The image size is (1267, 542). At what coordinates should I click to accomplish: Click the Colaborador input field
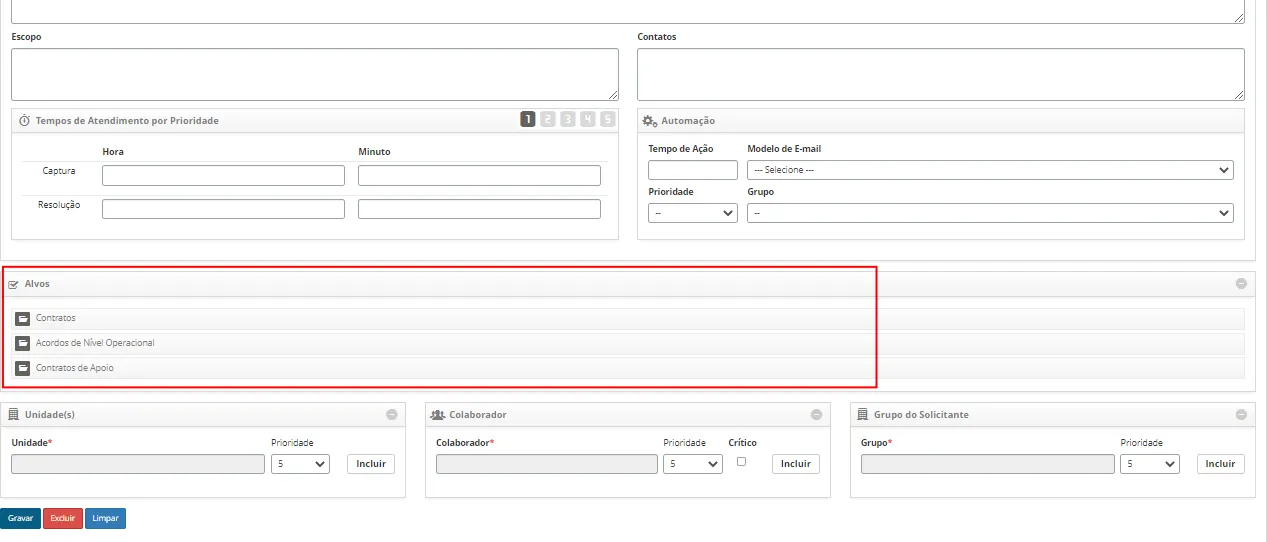pyautogui.click(x=547, y=464)
